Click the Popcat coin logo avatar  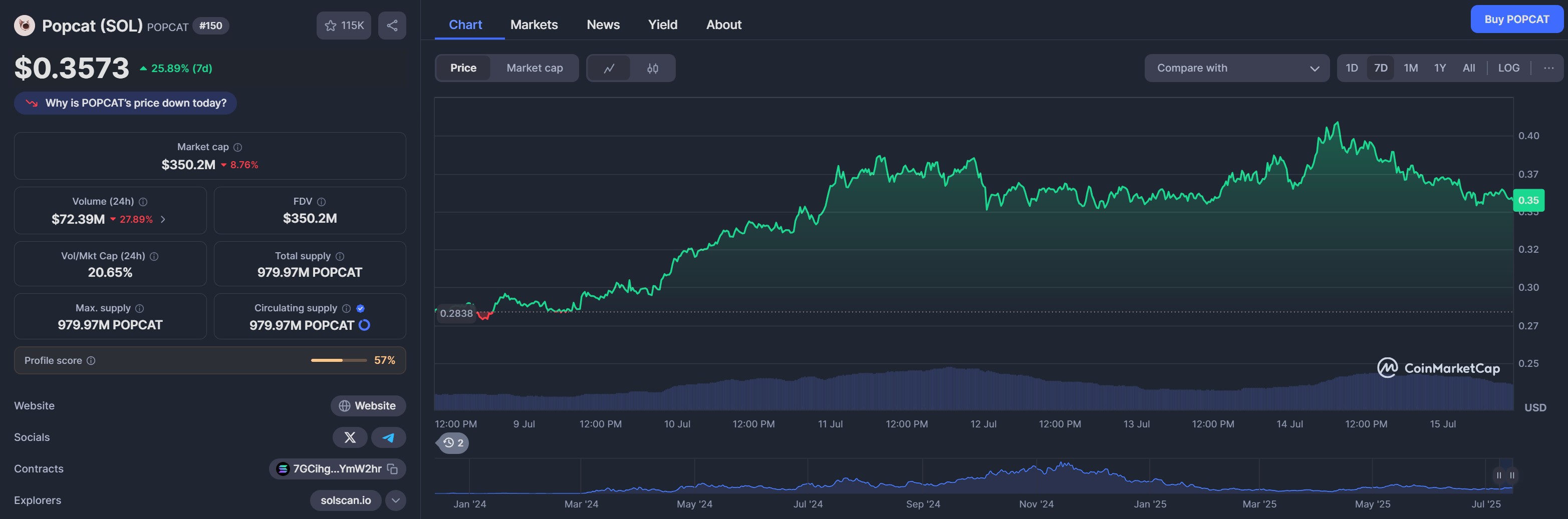coord(25,26)
